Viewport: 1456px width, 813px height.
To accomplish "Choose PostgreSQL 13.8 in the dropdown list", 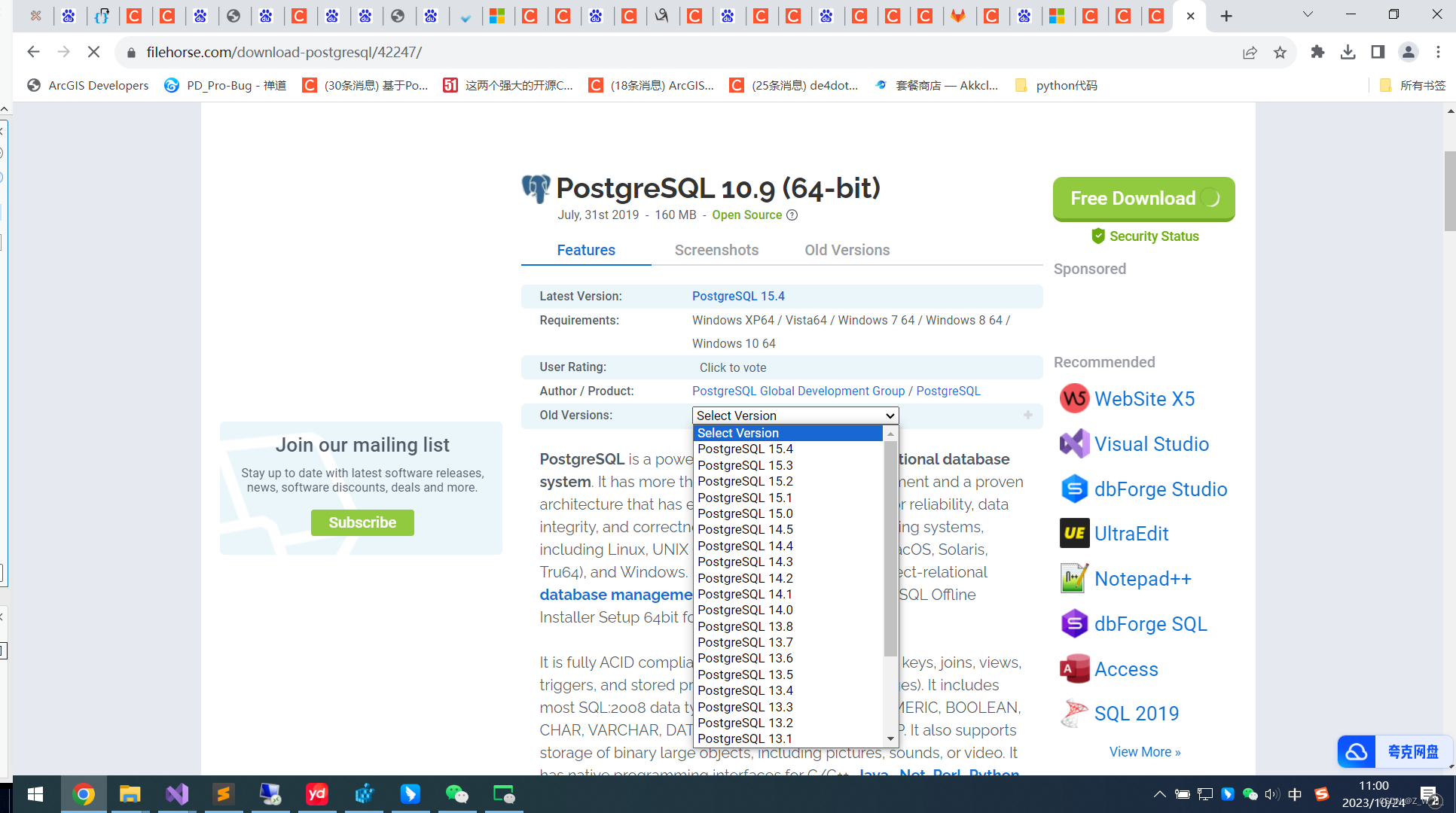I will [745, 626].
